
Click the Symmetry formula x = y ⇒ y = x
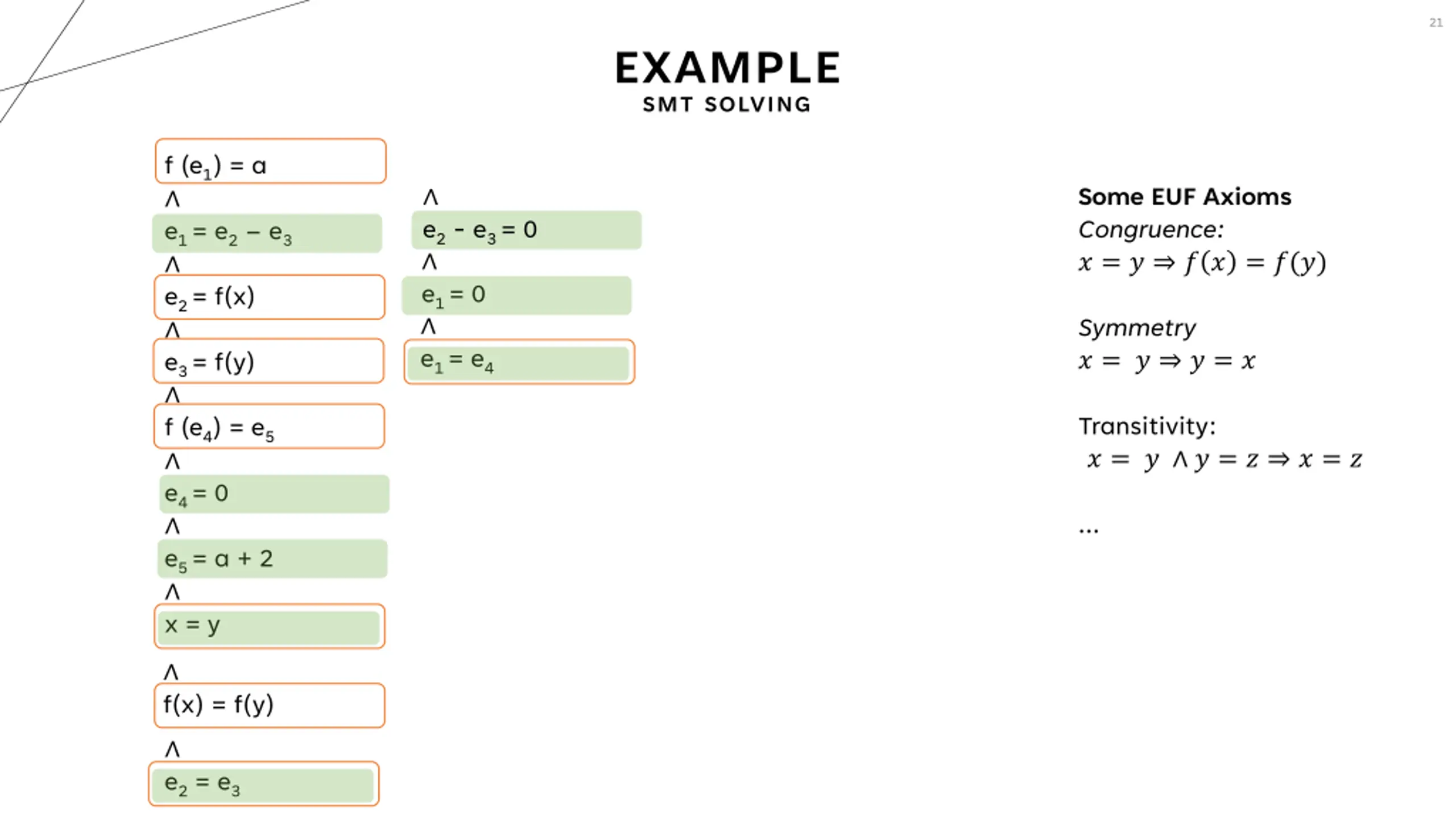(1167, 361)
